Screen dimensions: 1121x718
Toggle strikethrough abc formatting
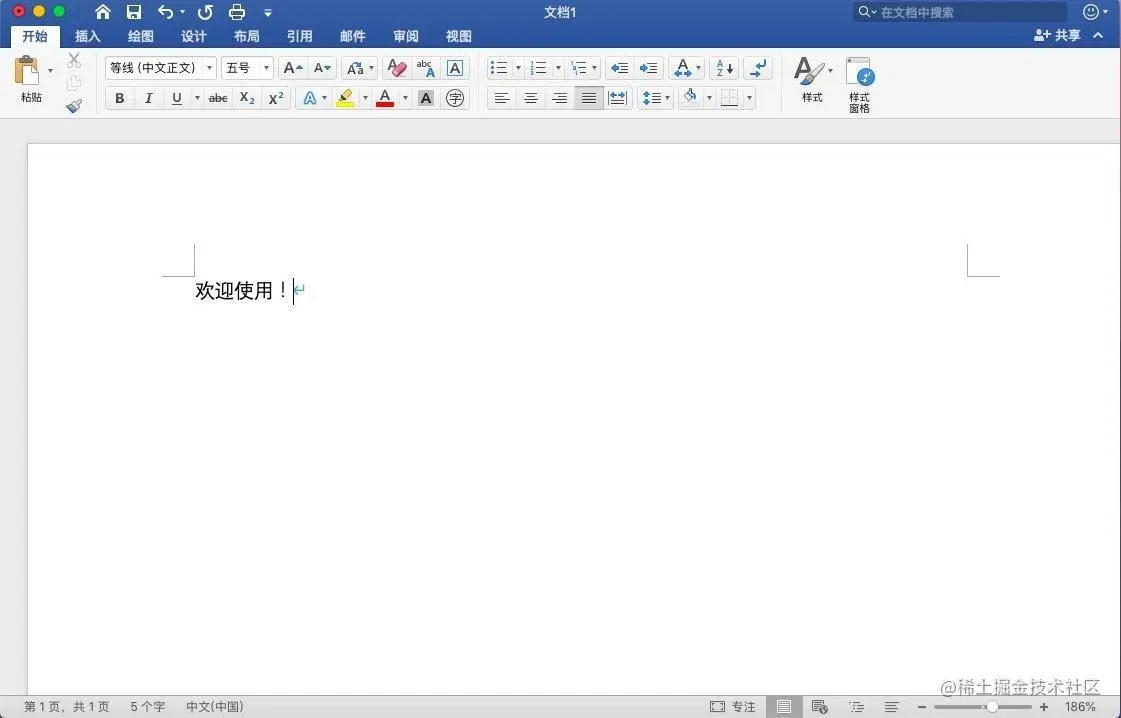[218, 98]
